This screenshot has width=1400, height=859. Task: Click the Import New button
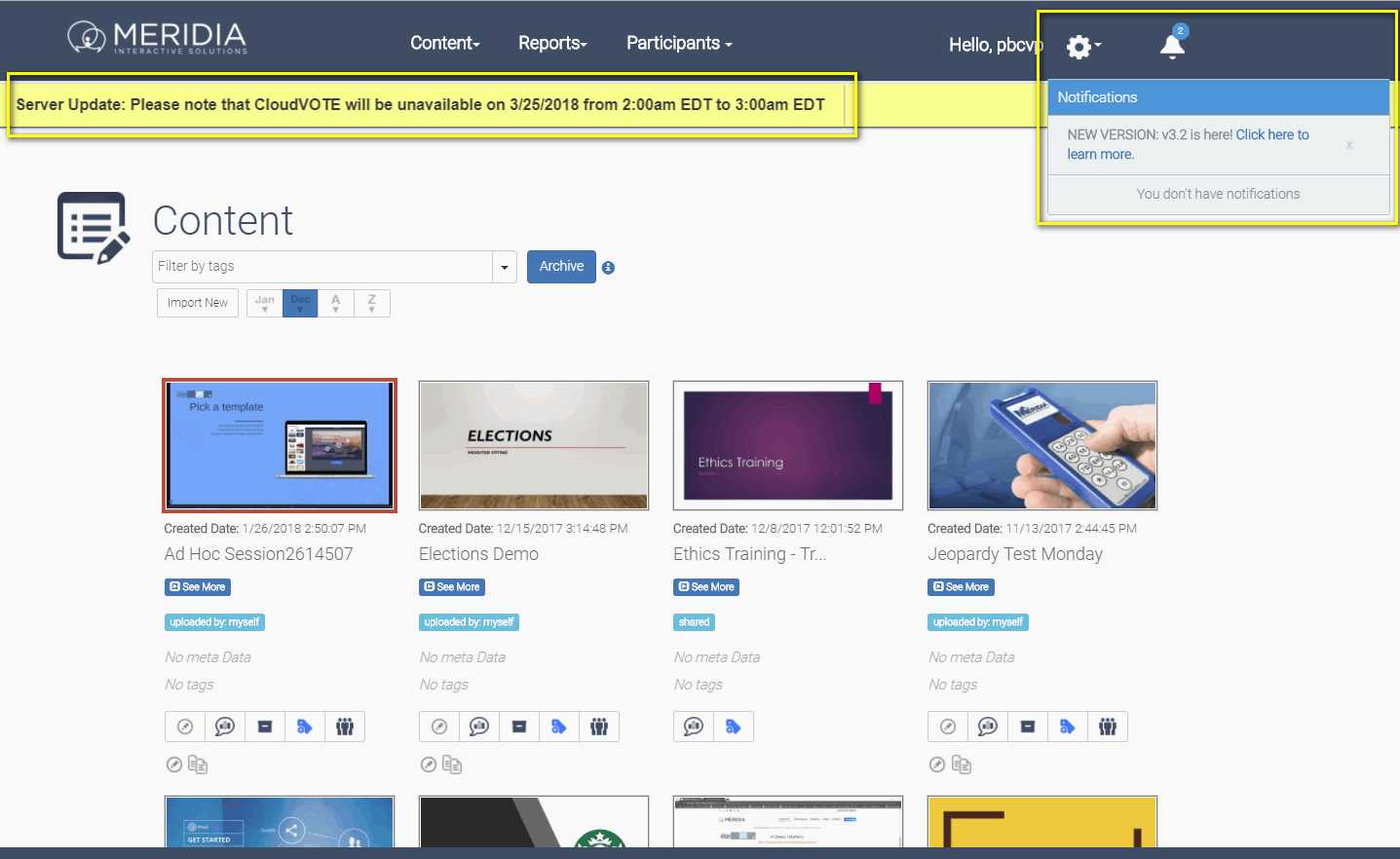198,303
